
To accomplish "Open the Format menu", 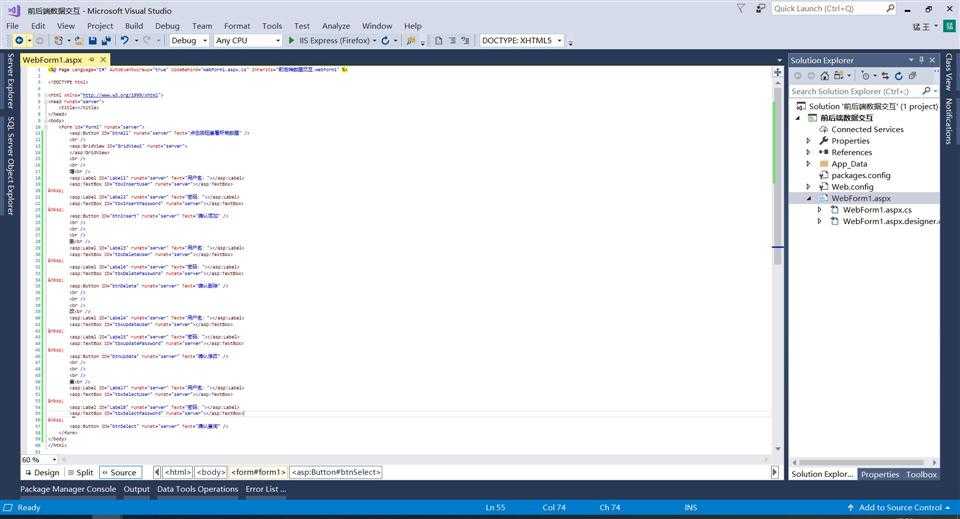I will click(x=237, y=26).
